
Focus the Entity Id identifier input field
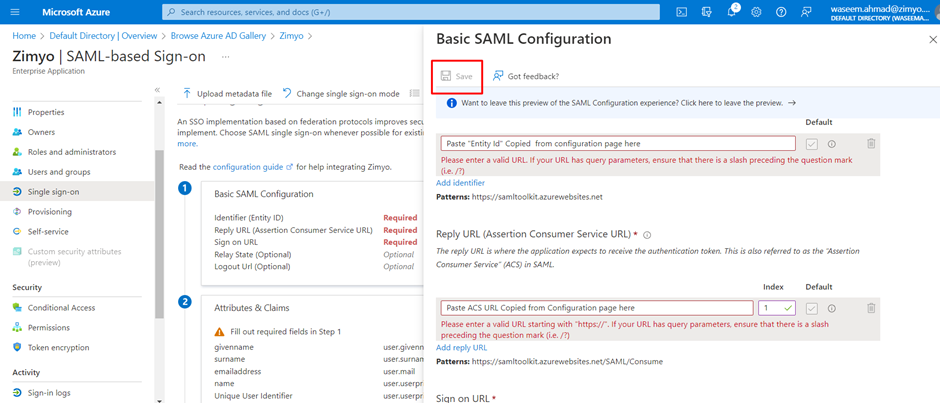[x=619, y=144]
